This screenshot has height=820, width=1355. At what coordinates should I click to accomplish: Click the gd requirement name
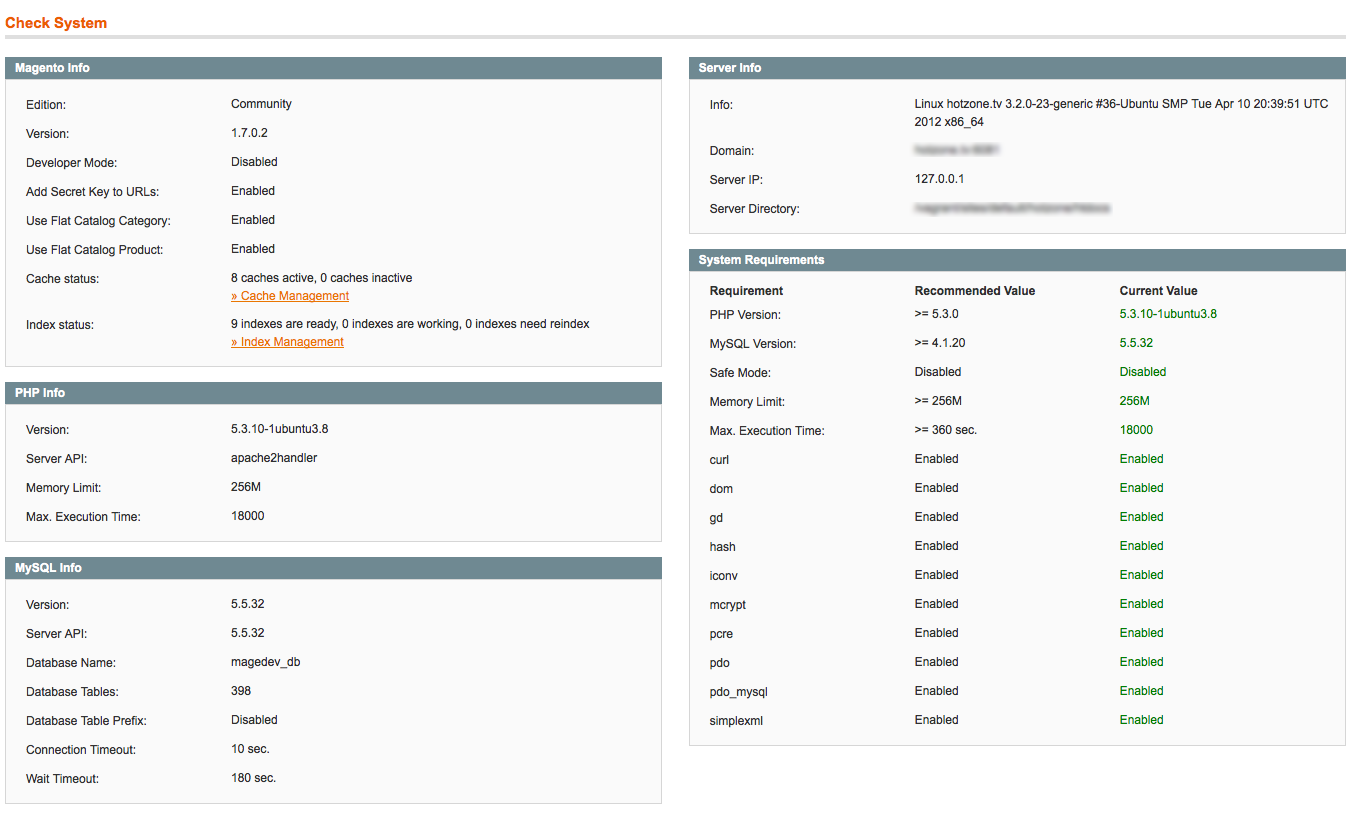[716, 518]
